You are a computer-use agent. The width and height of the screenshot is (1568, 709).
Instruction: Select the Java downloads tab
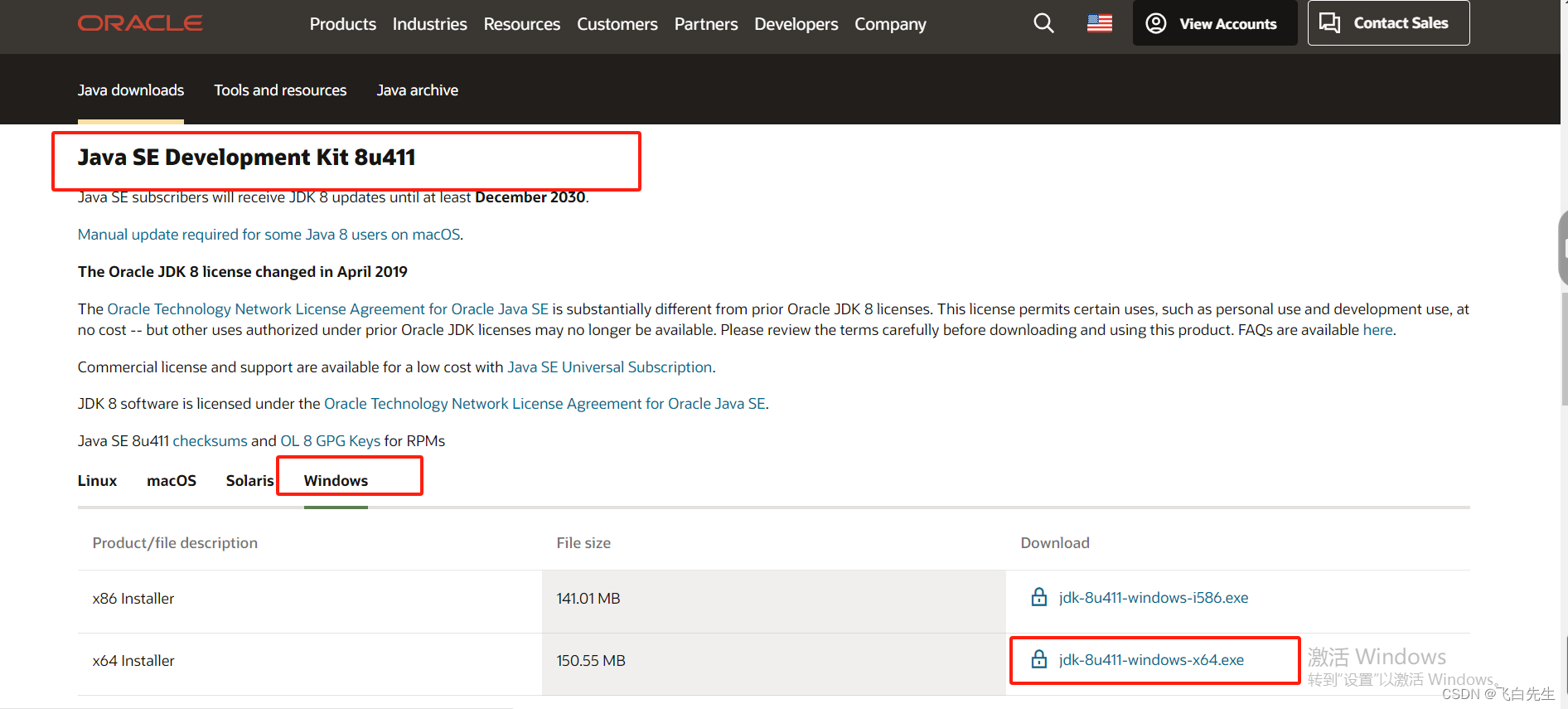(131, 90)
